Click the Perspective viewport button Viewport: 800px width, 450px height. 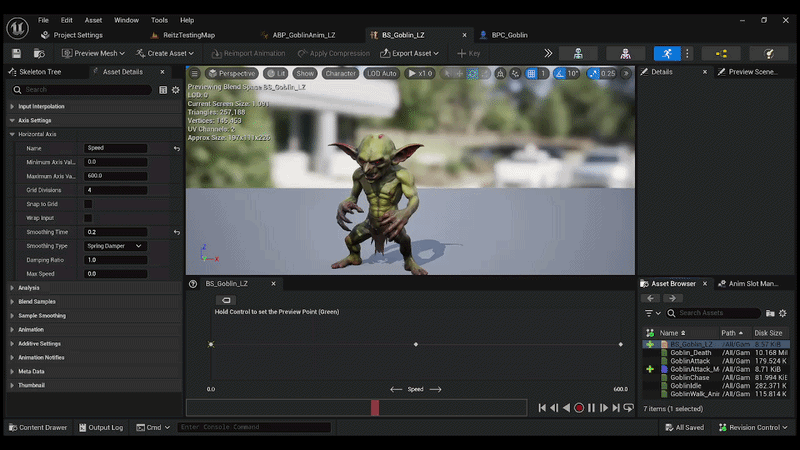tap(232, 73)
